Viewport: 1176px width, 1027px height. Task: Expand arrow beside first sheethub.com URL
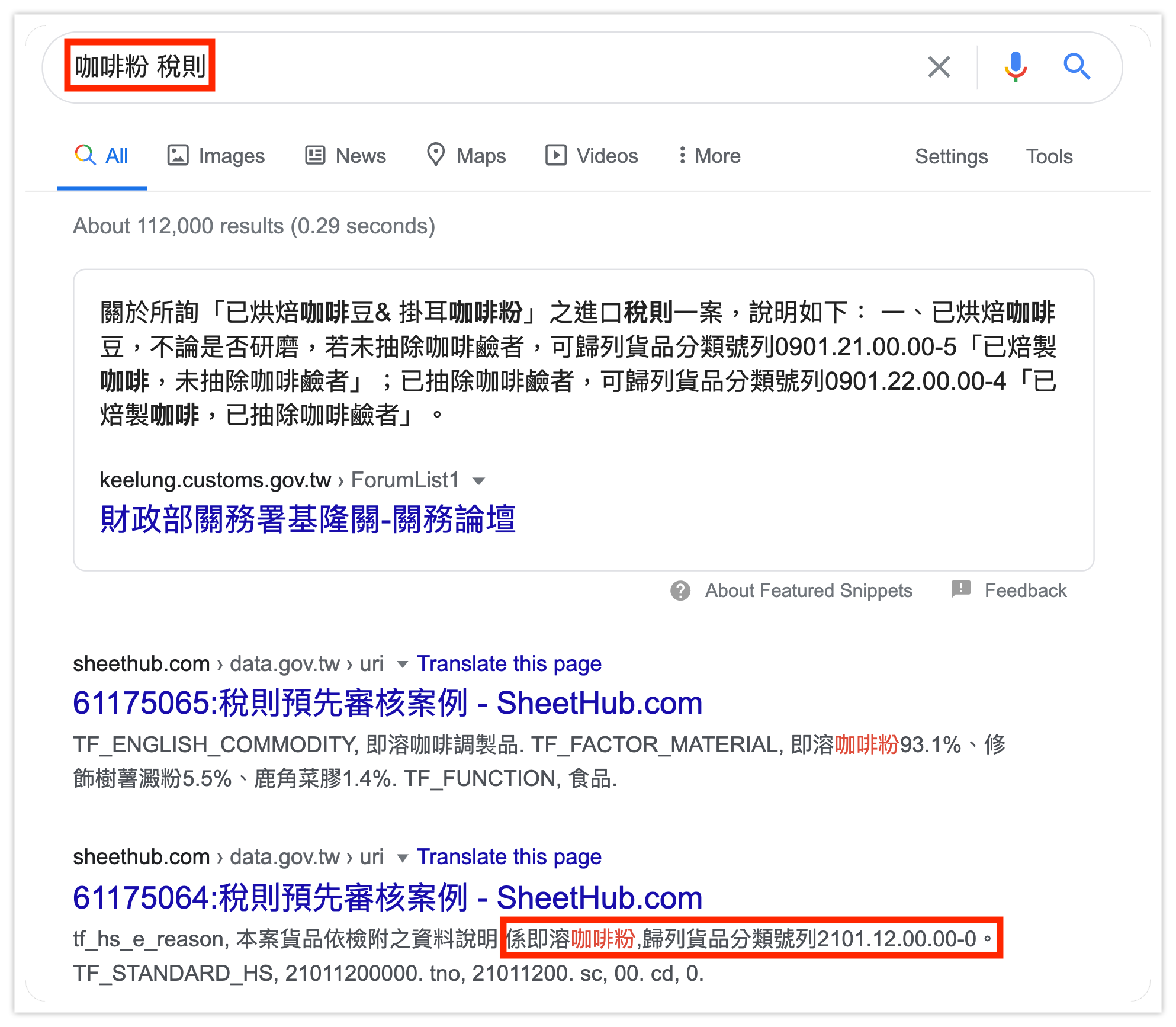pos(403,665)
